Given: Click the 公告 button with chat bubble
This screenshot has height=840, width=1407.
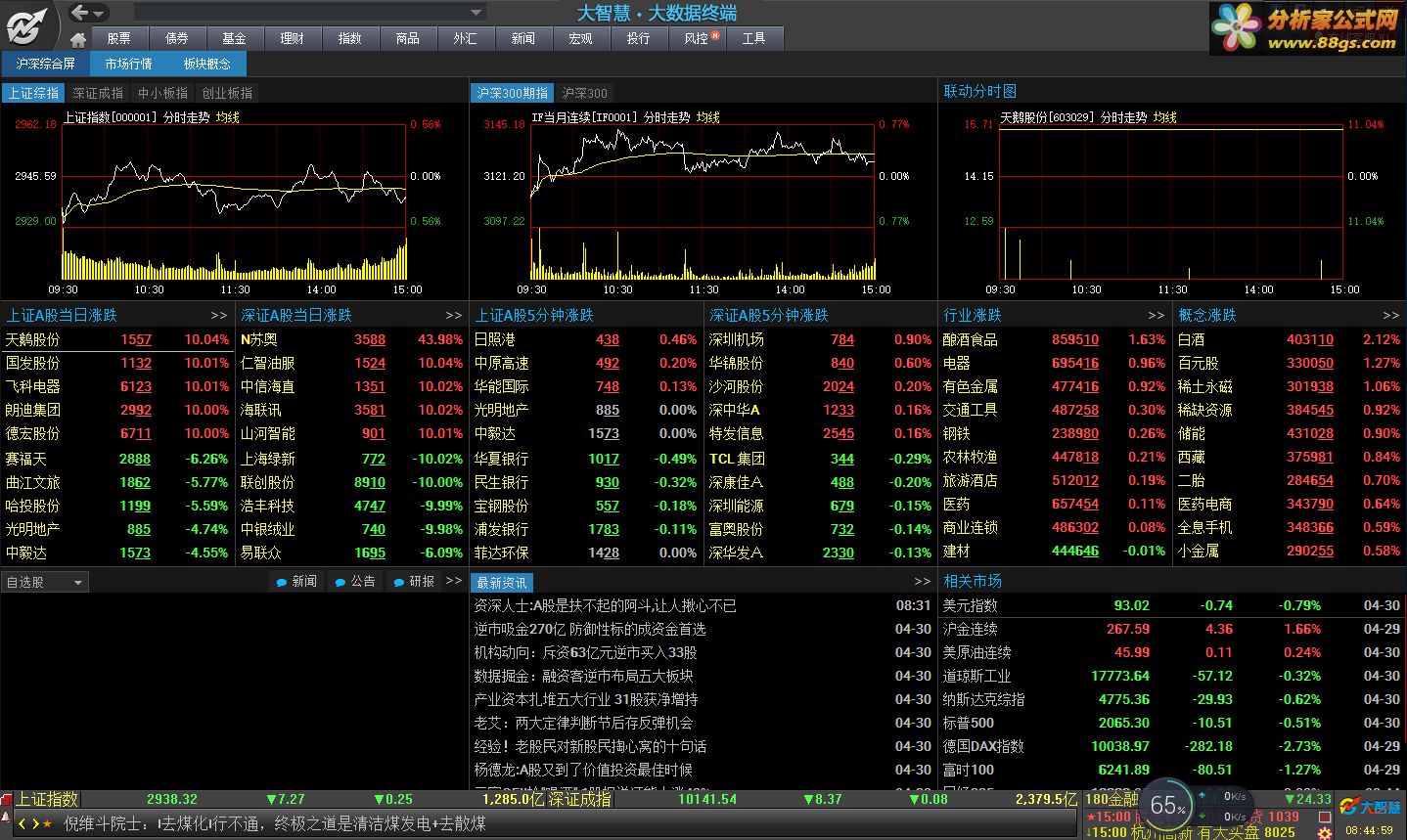Looking at the screenshot, I should coord(355,581).
